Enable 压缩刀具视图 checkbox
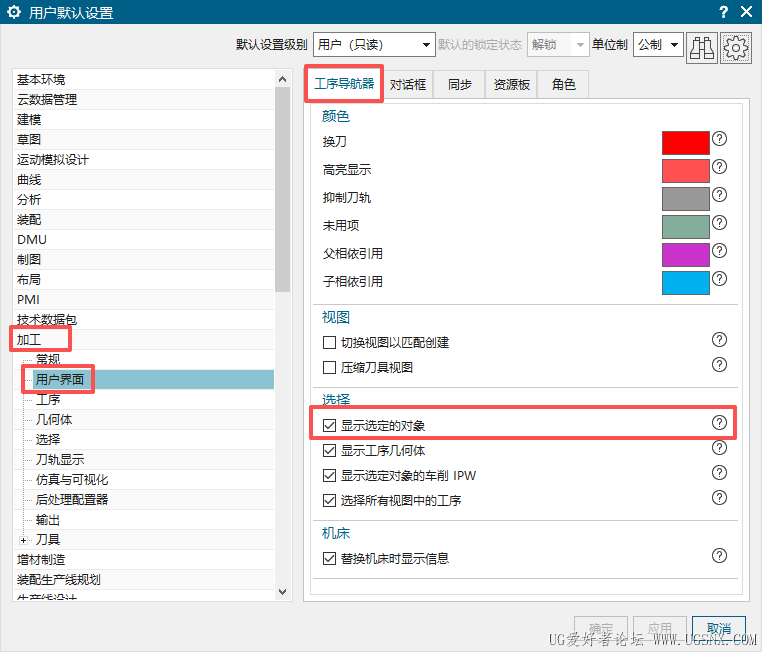 (329, 367)
